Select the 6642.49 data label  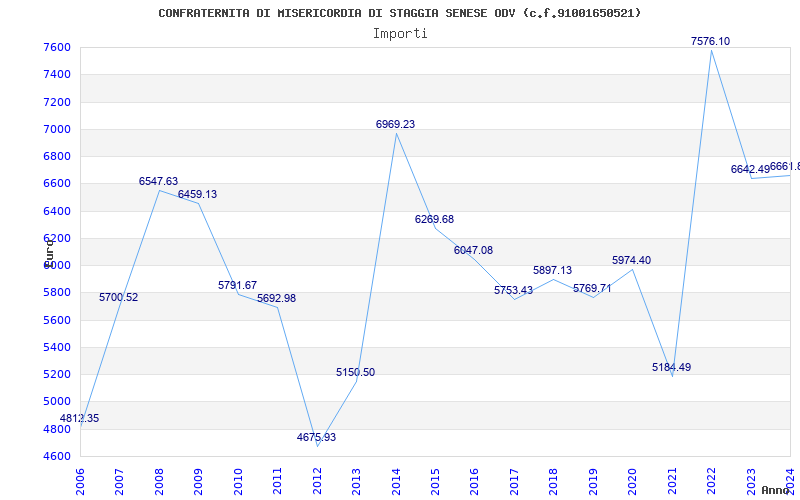750,169
